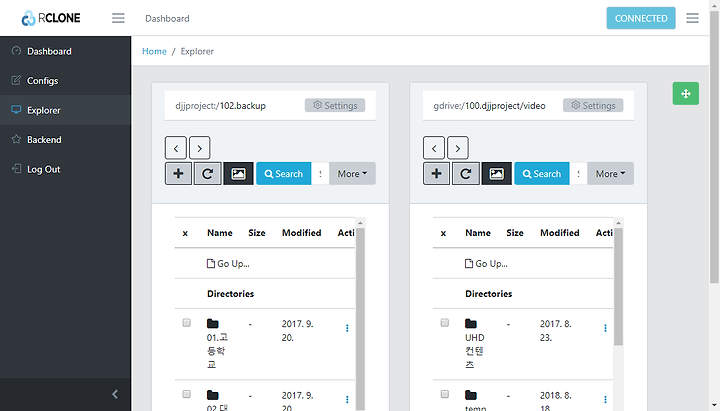
Task: Check the box for temp folder
Action: click(x=444, y=394)
